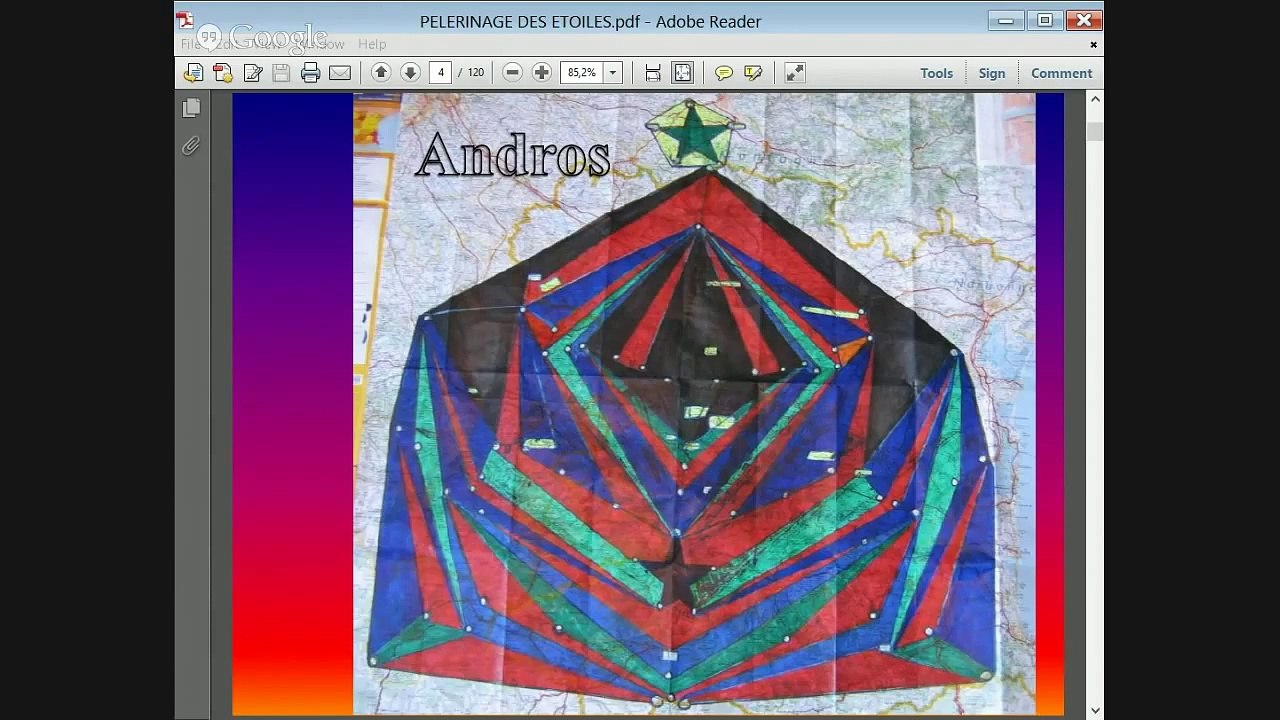Open attachments paperclip panel

pos(191,146)
